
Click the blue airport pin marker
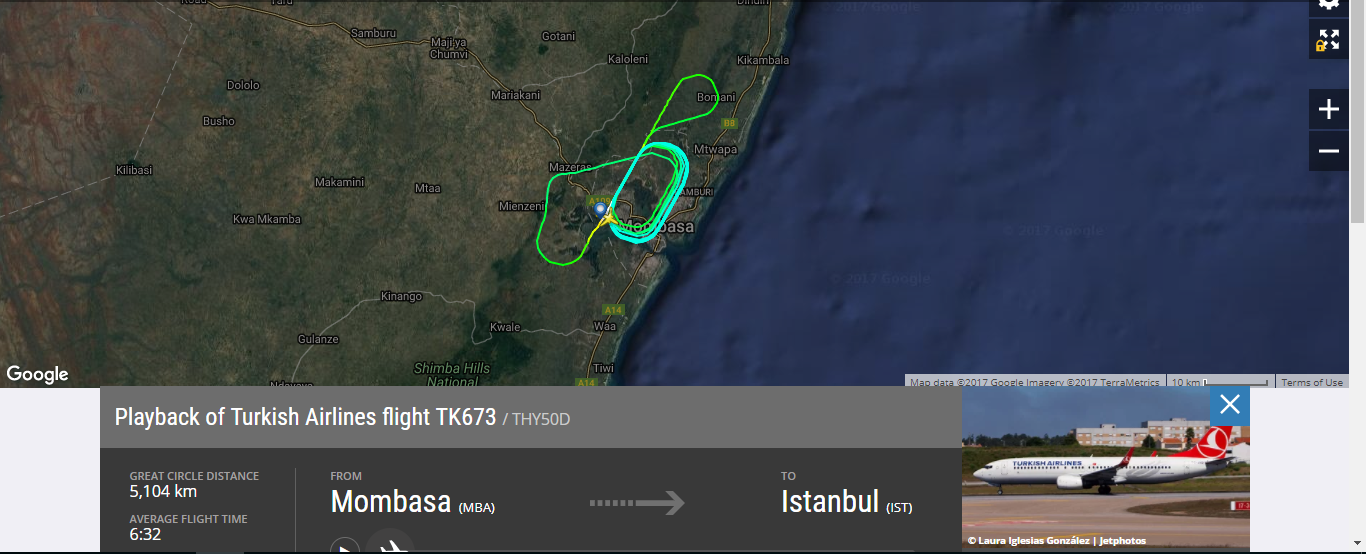tap(600, 210)
